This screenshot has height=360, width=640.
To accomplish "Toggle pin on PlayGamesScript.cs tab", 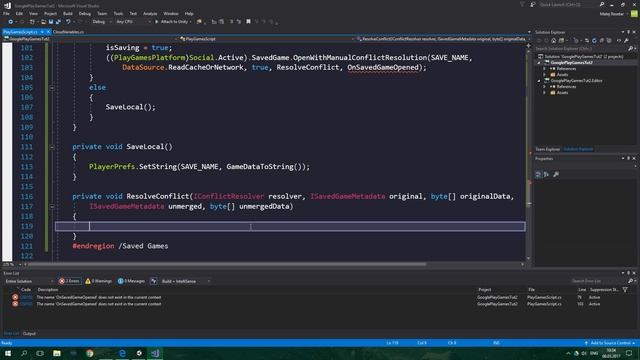I will (42, 32).
